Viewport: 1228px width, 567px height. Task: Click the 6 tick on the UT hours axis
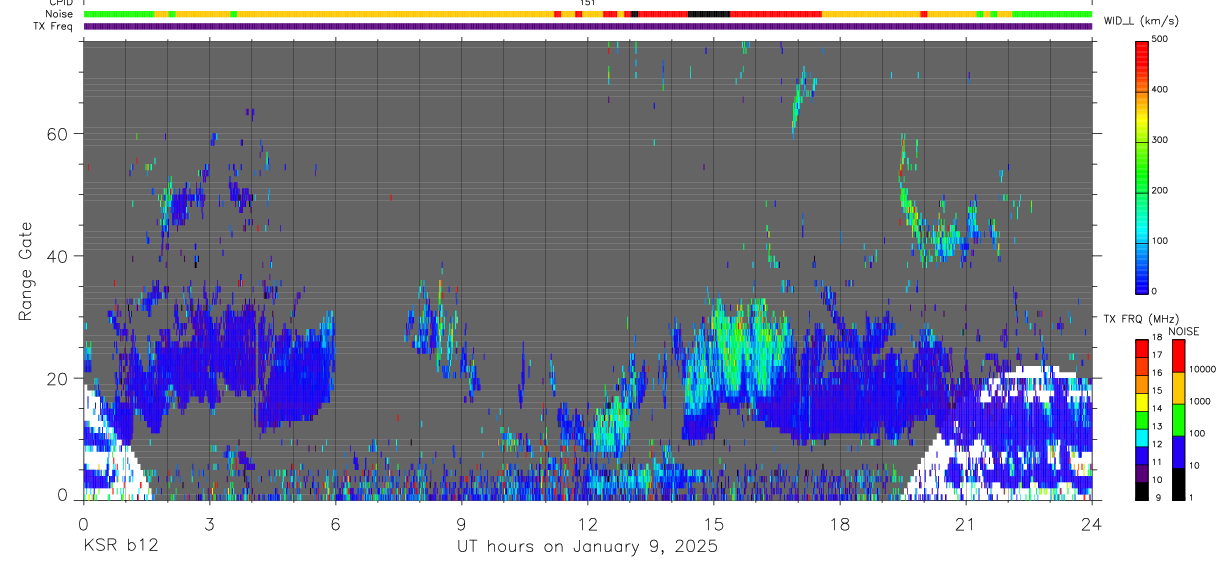pyautogui.click(x=335, y=523)
